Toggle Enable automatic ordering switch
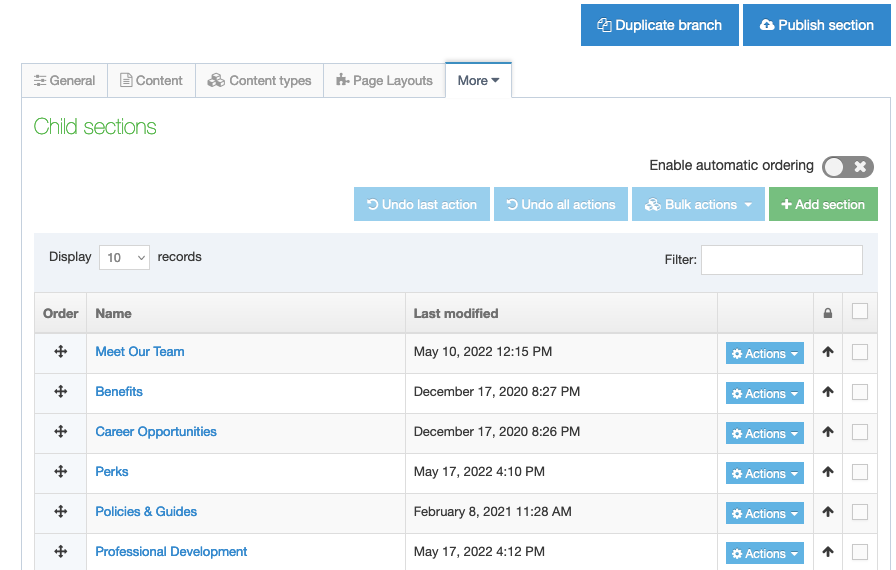This screenshot has width=896, height=570. coord(847,167)
